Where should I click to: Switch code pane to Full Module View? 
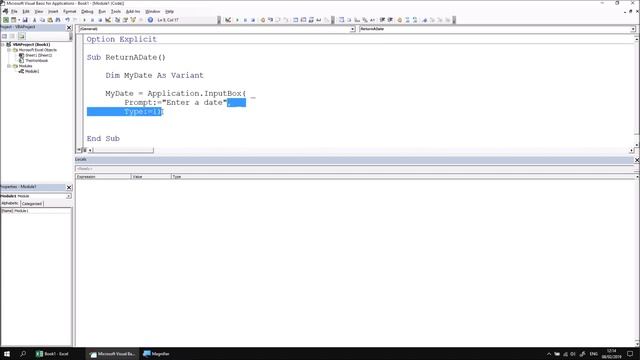point(84,150)
